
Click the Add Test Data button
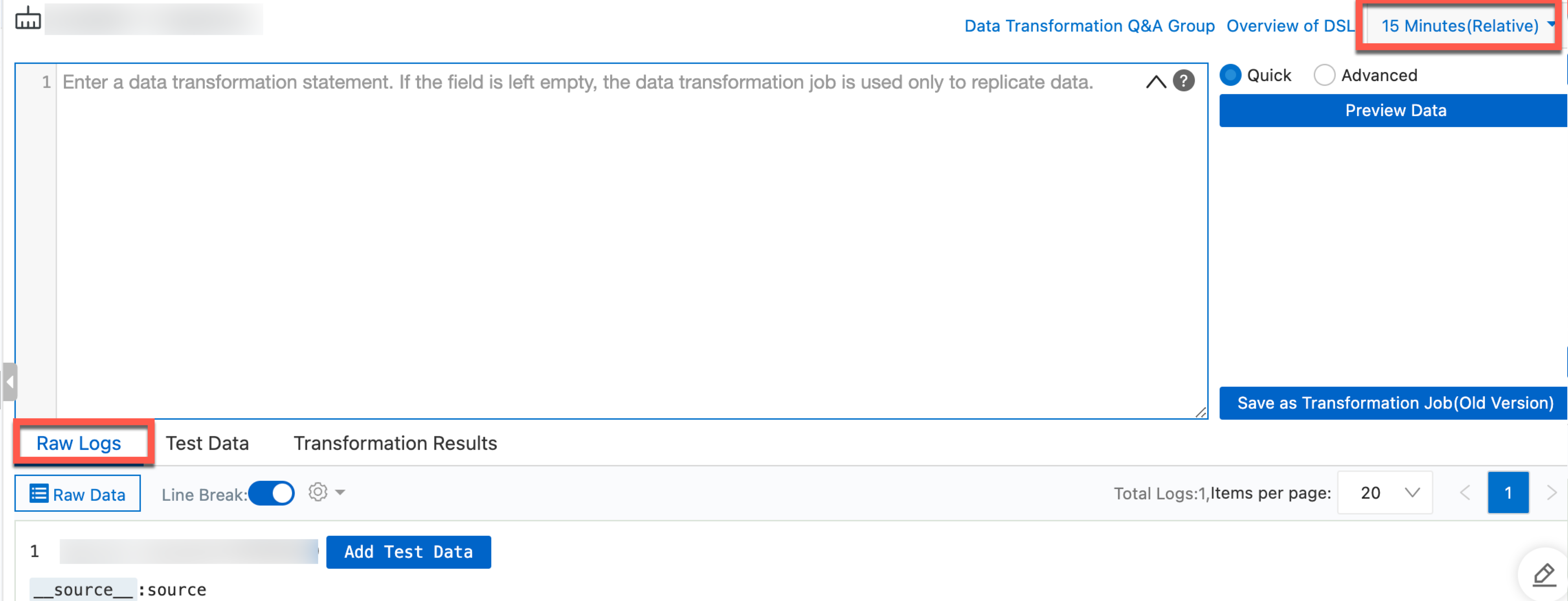(x=408, y=552)
